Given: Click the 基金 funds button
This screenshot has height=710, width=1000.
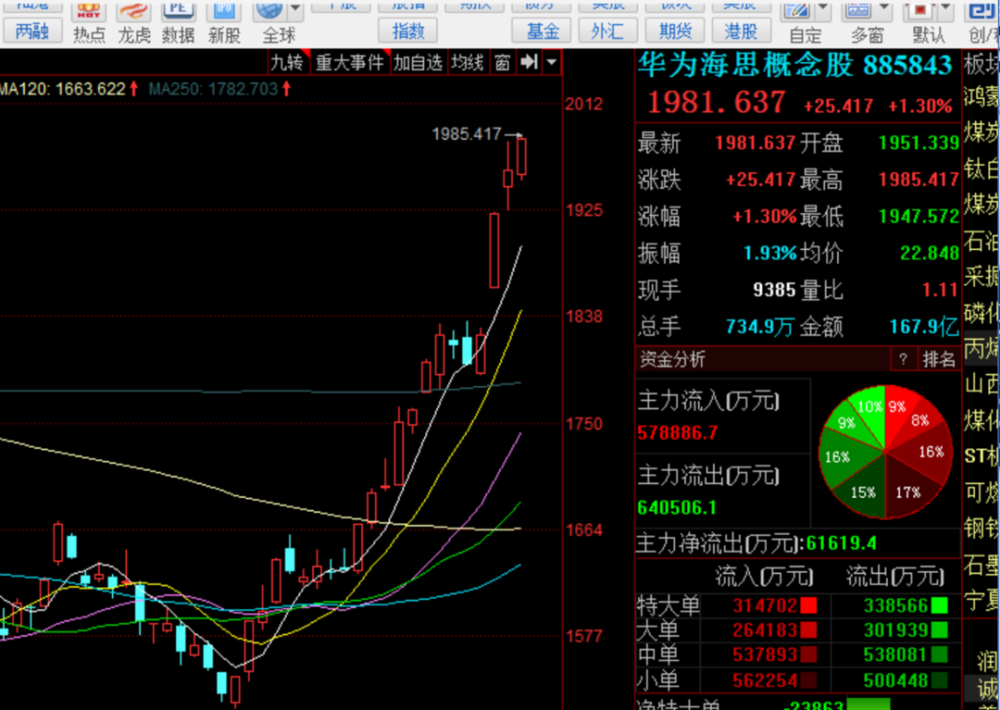Looking at the screenshot, I should 543,31.
